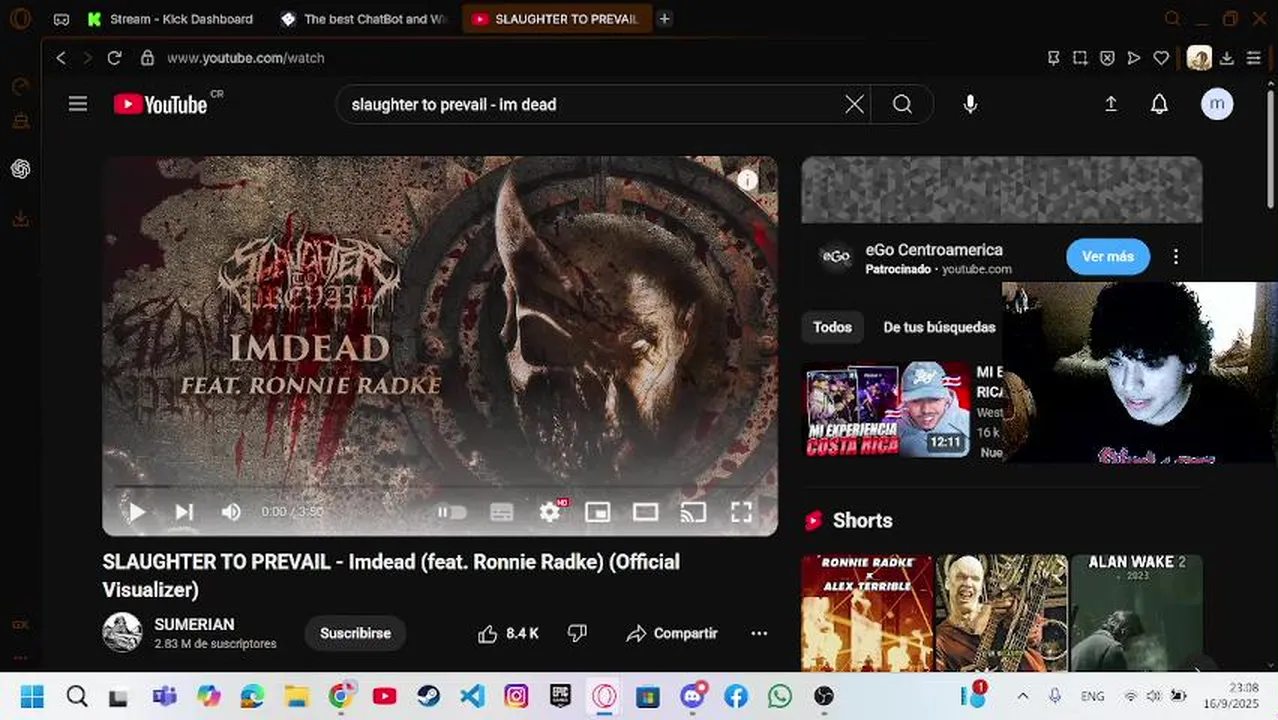Click the YouTube search magnifier button
The height and width of the screenshot is (720, 1278).
(x=902, y=104)
